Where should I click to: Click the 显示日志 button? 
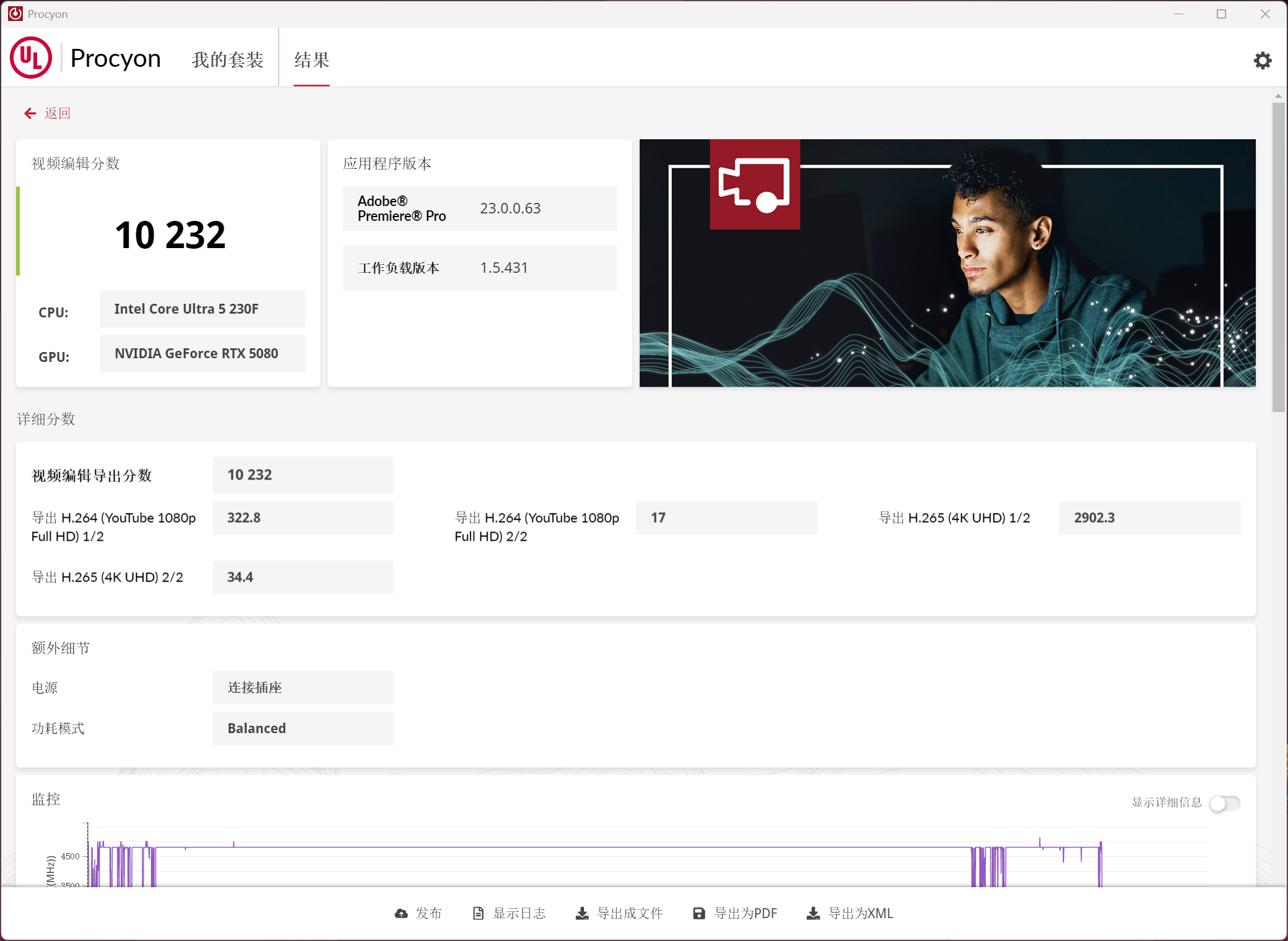519,913
